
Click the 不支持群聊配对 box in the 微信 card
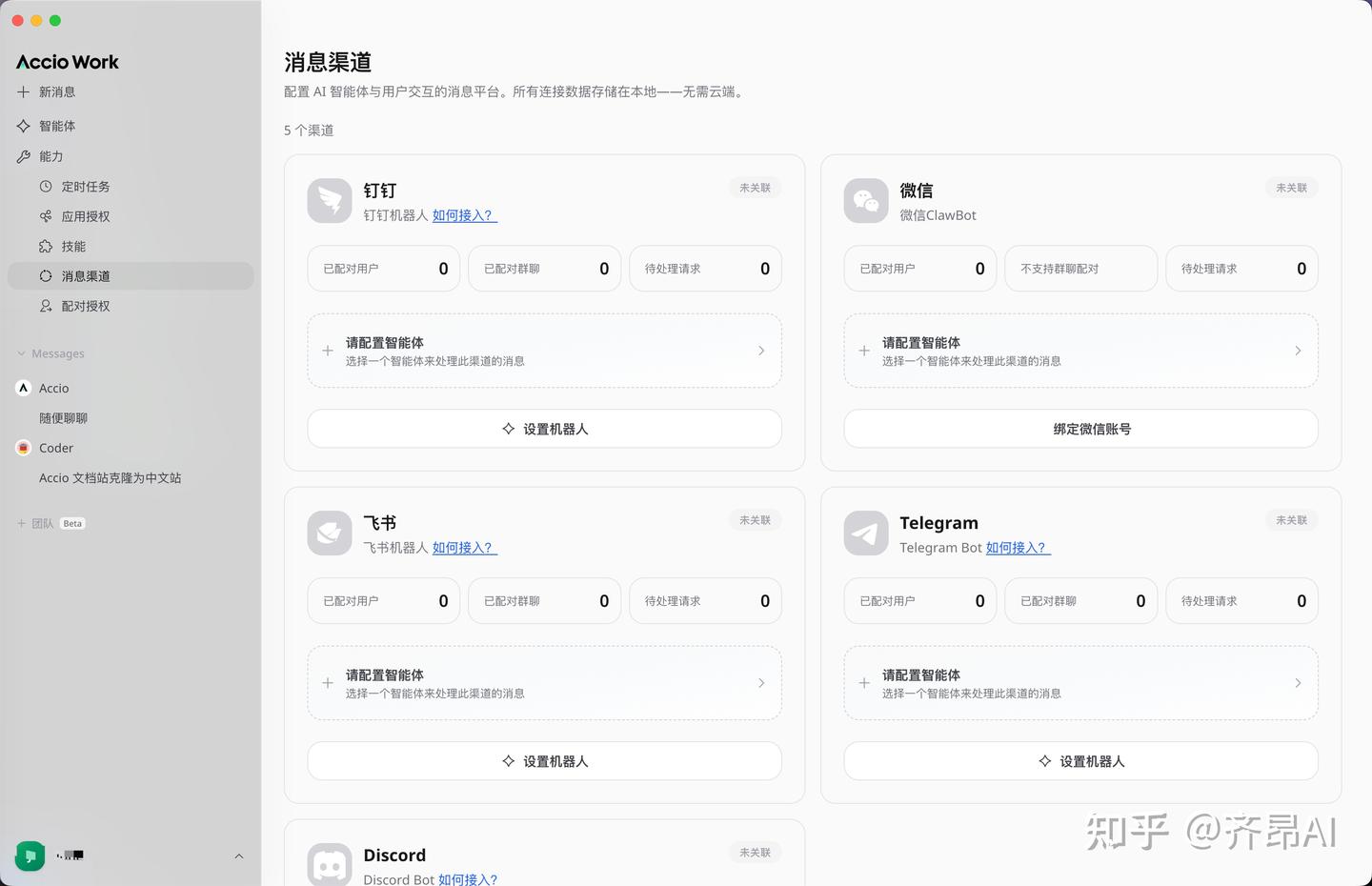pyautogui.click(x=1081, y=269)
